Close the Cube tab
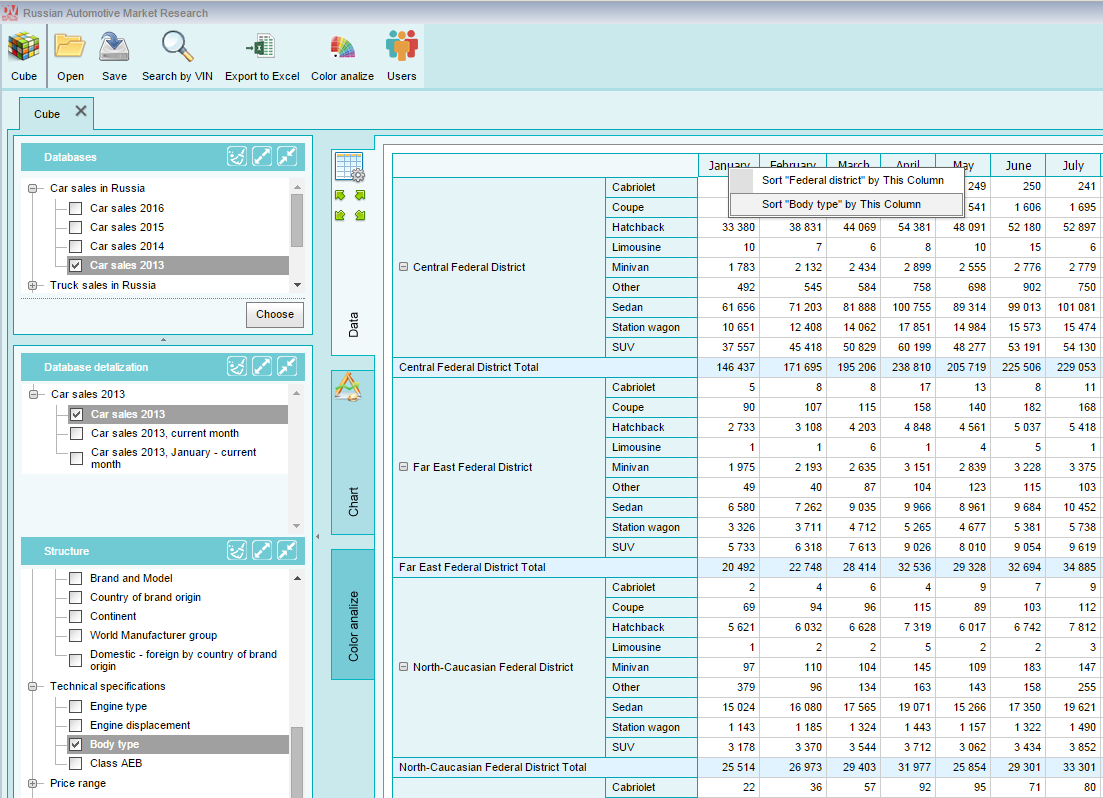The width and height of the screenshot is (1103, 798). [x=81, y=111]
